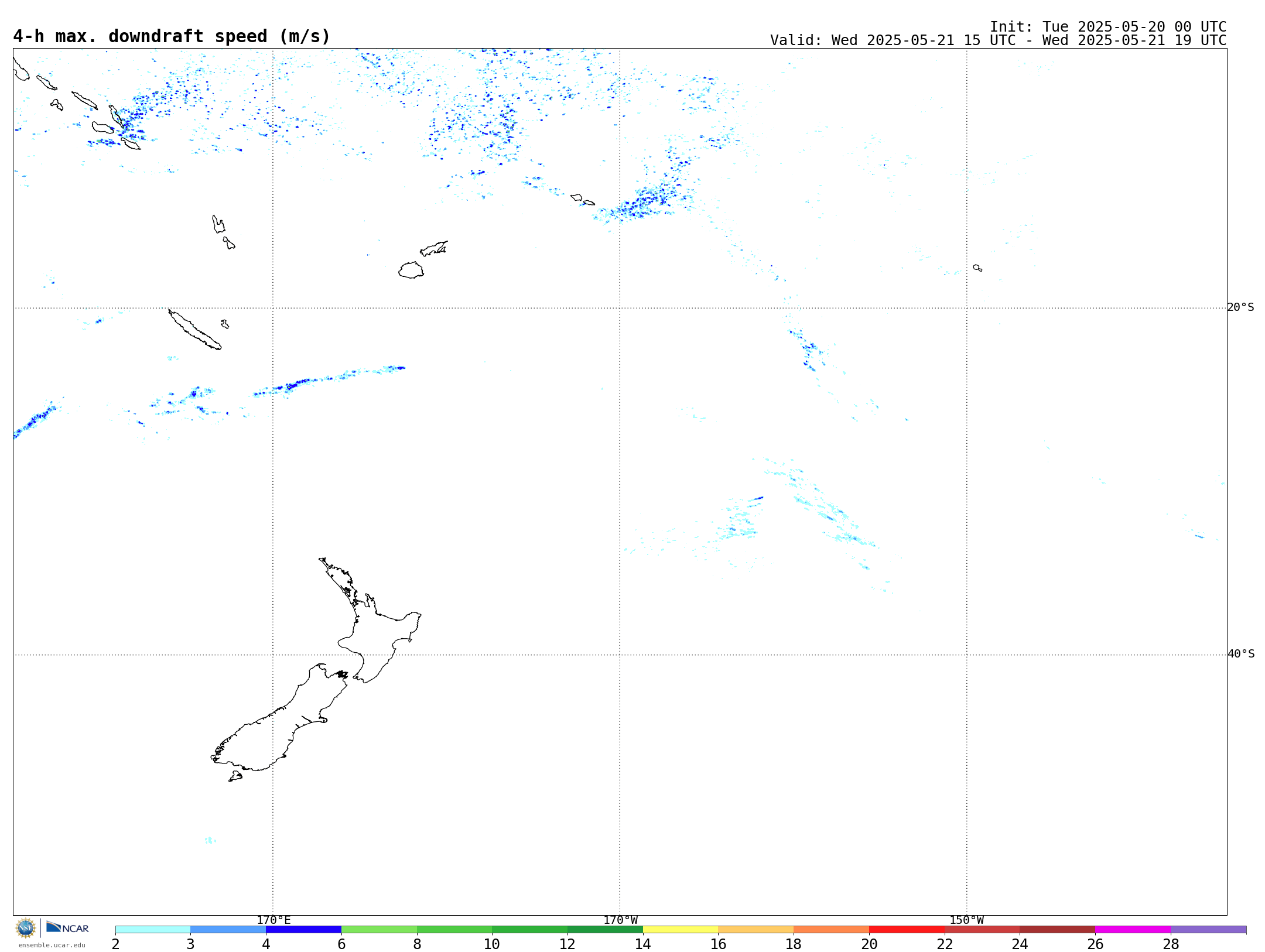Click the colorbar tick label 14

pos(643,944)
